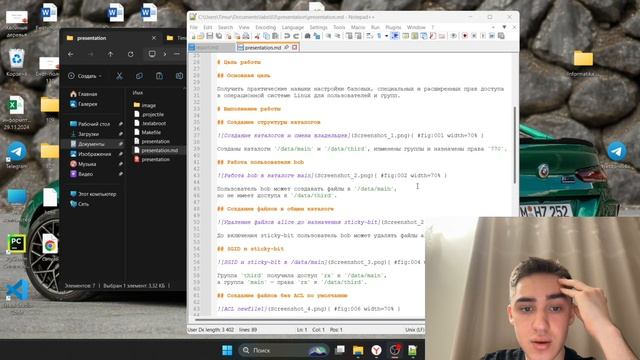Open the Function List panel icon
640x360 pixels.
432,36
